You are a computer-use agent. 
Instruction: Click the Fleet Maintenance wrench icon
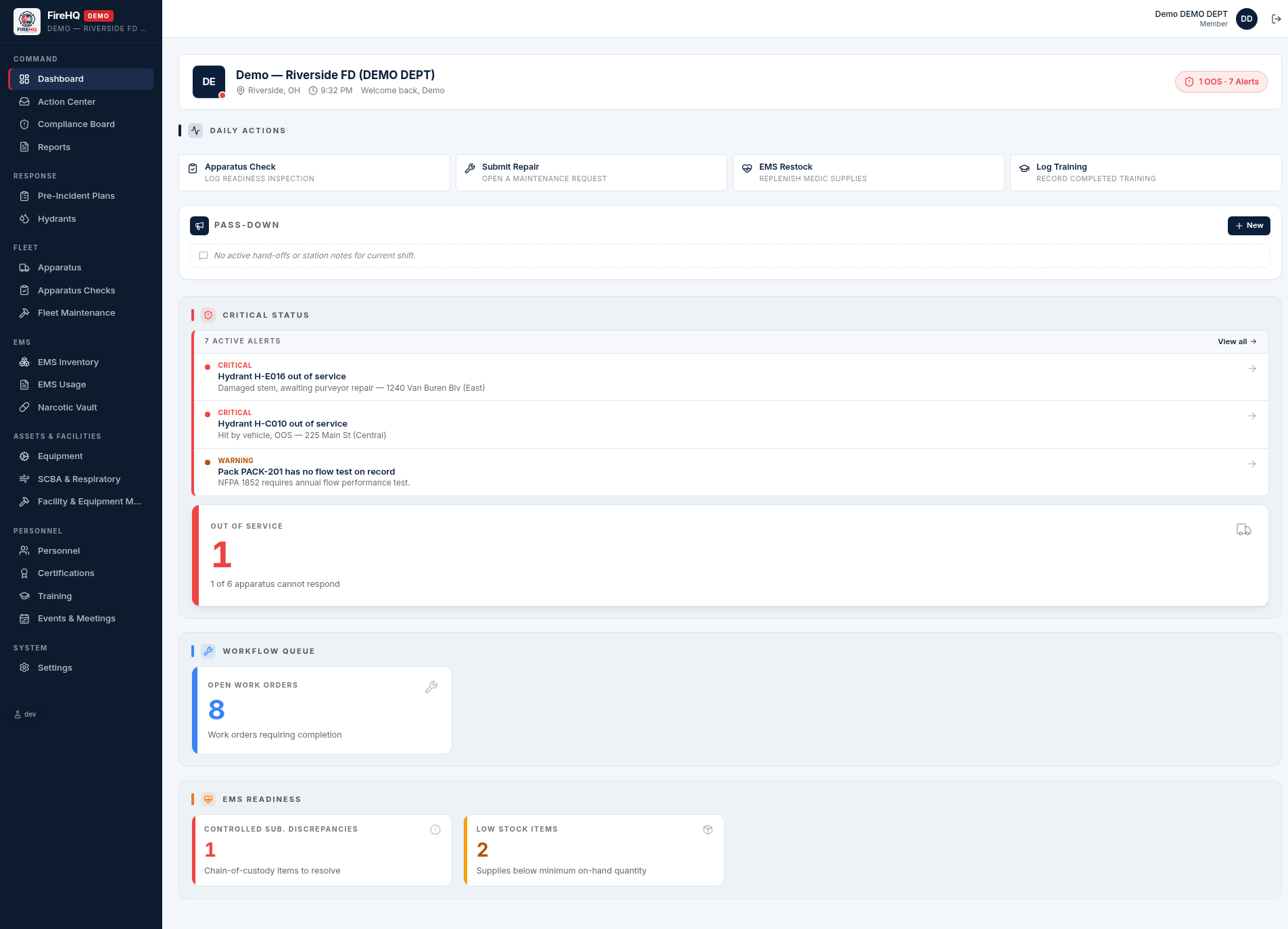24,313
